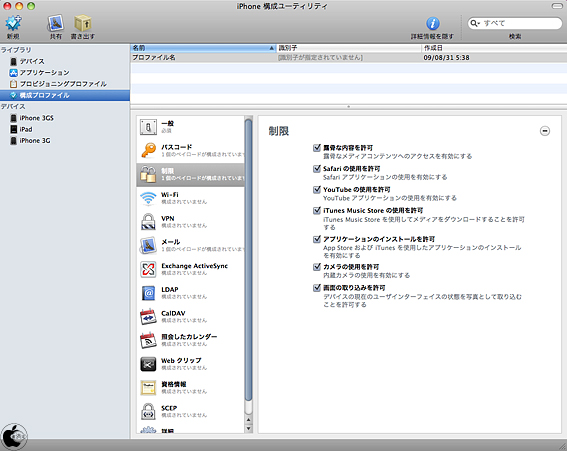Toggle Safari の使用を許可 checkbox
The image size is (567, 451).
pyautogui.click(x=317, y=169)
